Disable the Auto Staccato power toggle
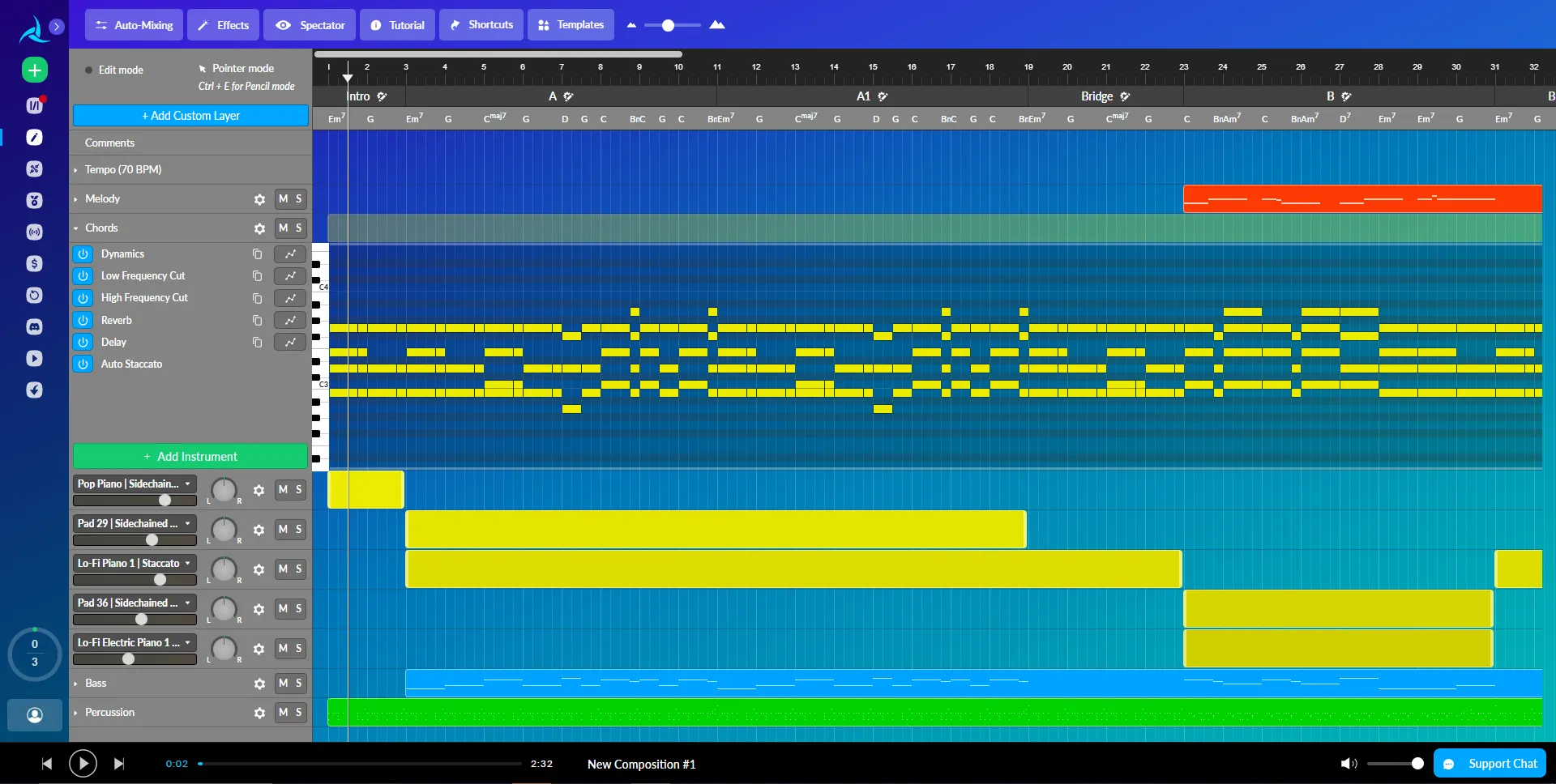The image size is (1556, 784). [83, 364]
